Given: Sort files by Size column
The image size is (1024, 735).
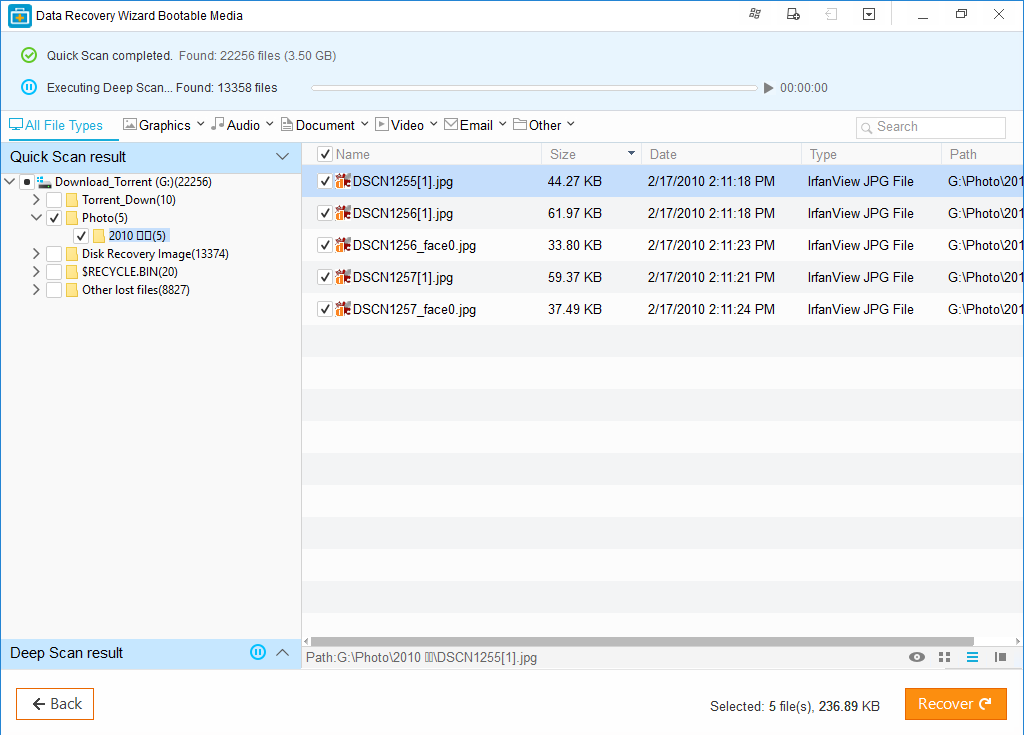Looking at the screenshot, I should (592, 154).
